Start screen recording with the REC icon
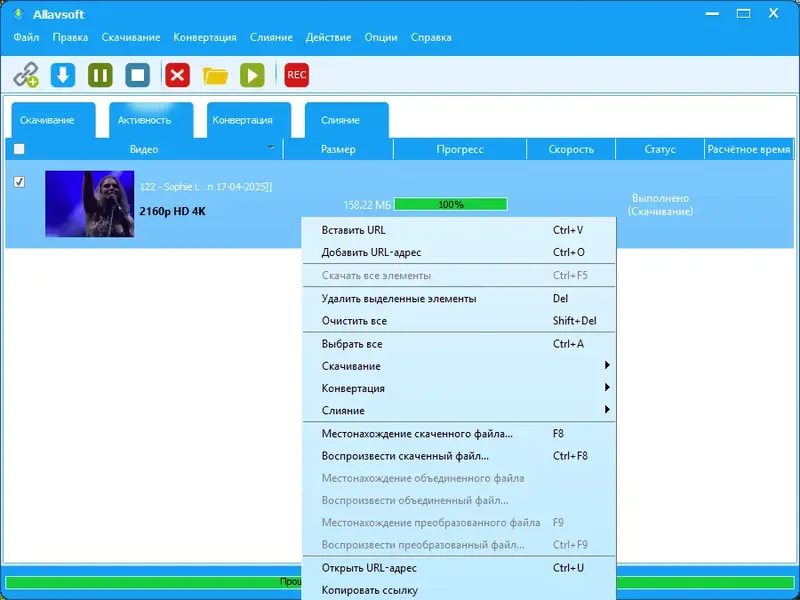The height and width of the screenshot is (600, 800). coord(295,74)
